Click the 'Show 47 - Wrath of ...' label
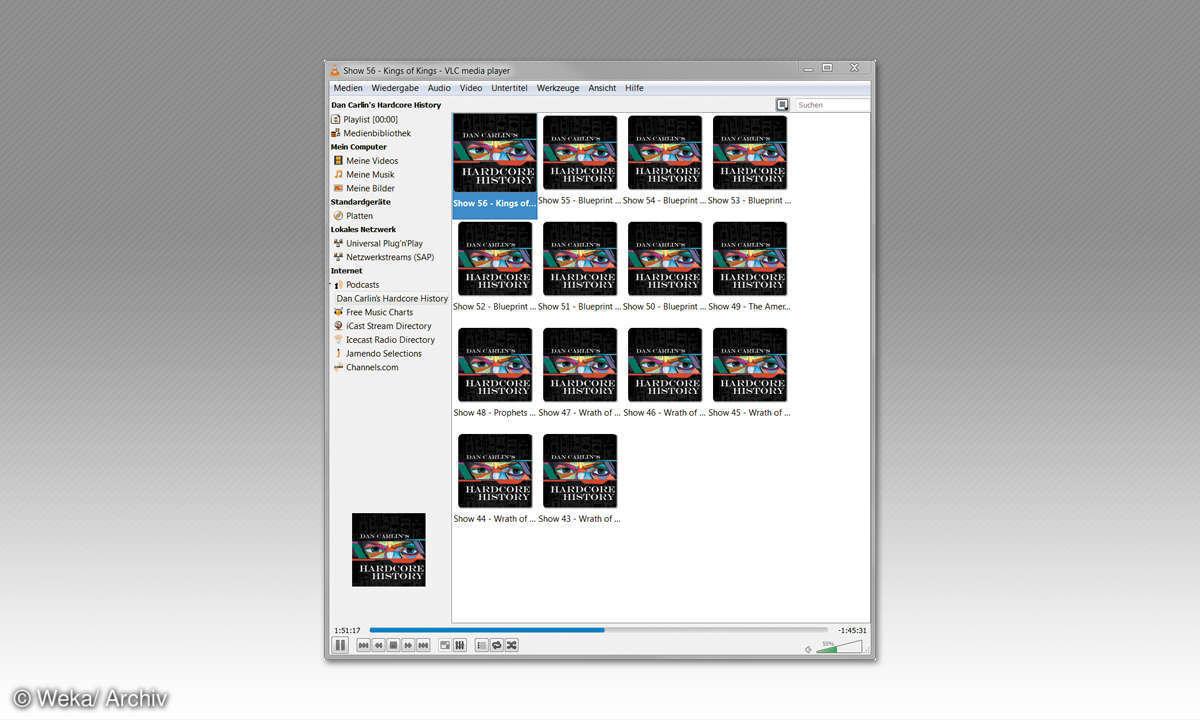 [x=579, y=413]
